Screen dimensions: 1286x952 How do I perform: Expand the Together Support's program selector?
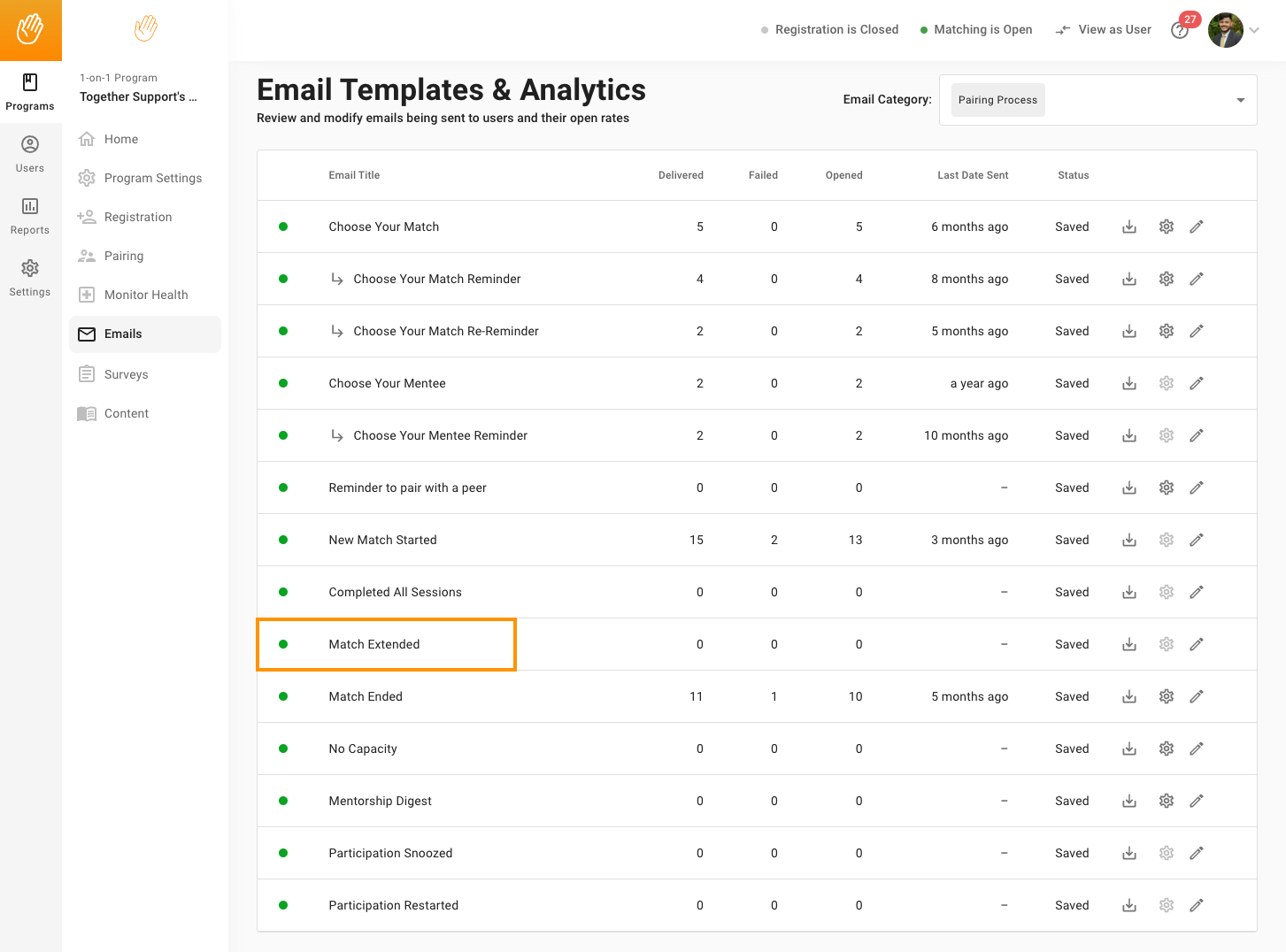pos(138,96)
